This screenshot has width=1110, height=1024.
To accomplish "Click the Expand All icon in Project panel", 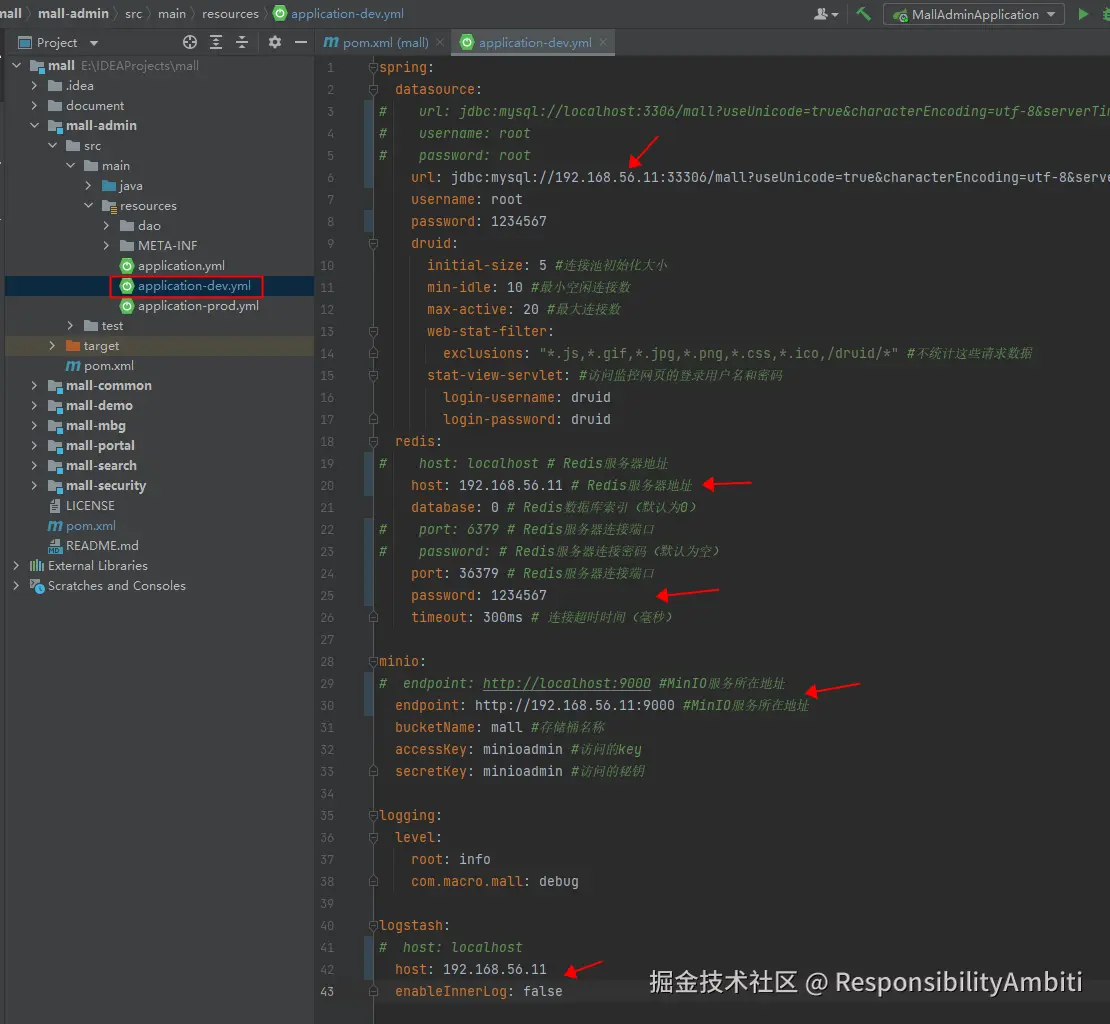I will 216,42.
